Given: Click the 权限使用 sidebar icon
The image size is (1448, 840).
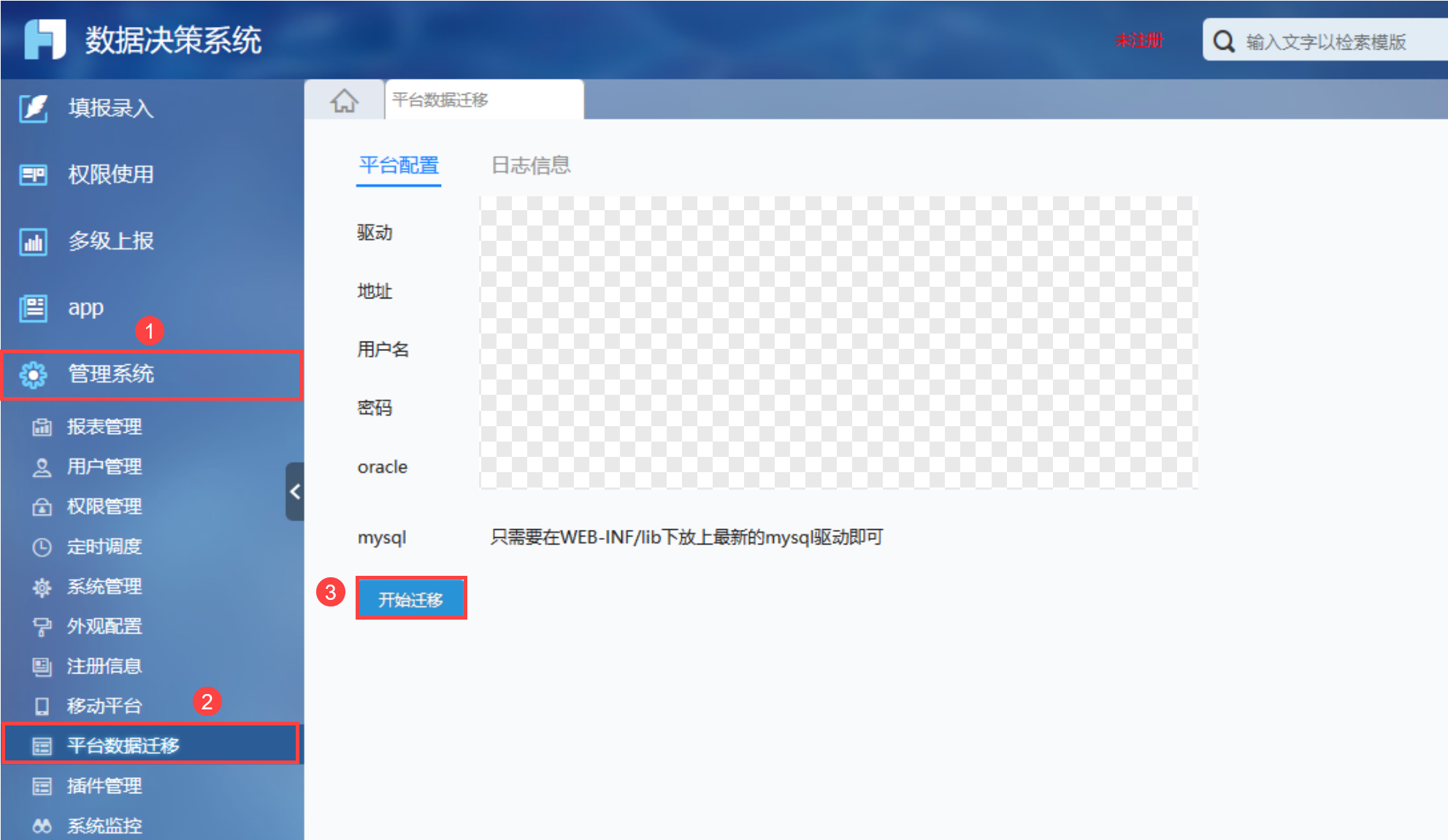Looking at the screenshot, I should (x=34, y=174).
